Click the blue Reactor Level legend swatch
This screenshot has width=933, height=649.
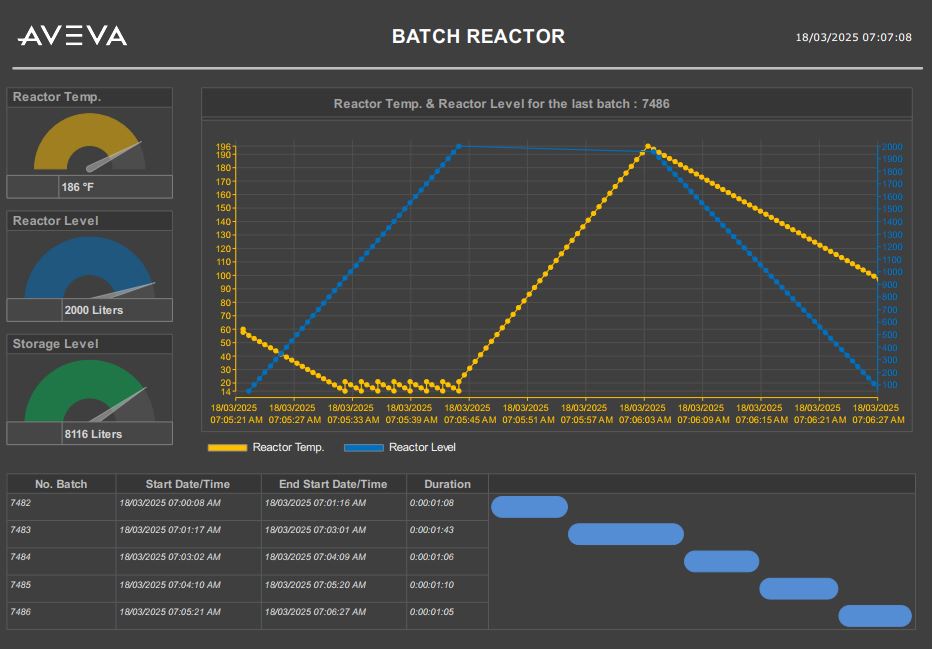(x=363, y=448)
